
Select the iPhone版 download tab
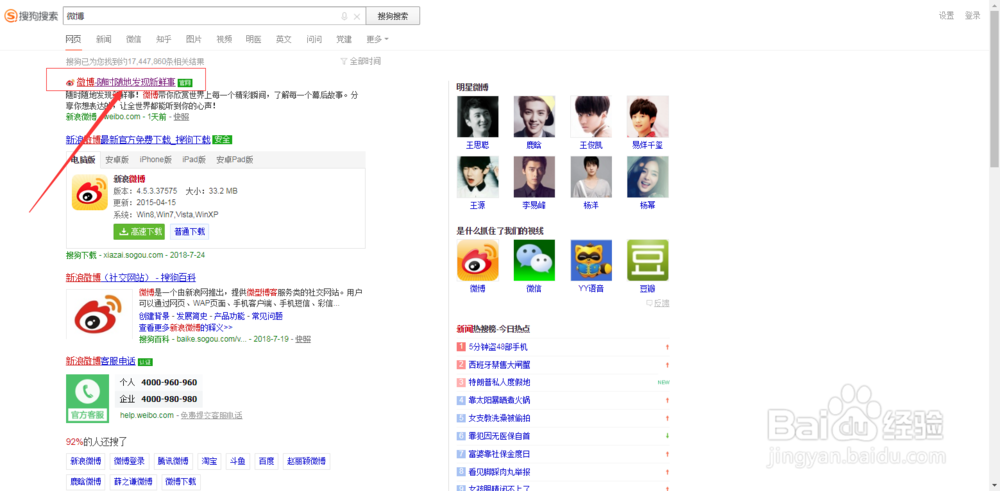click(x=156, y=160)
